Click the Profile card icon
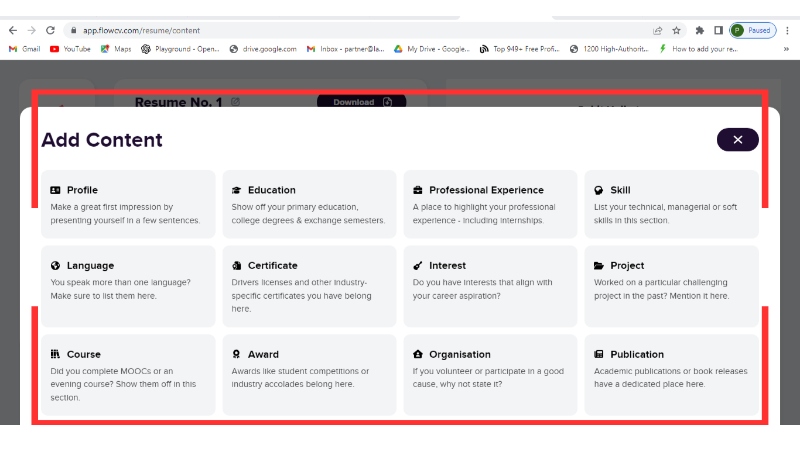Viewport: 800px width, 449px height. pyautogui.click(x=55, y=190)
